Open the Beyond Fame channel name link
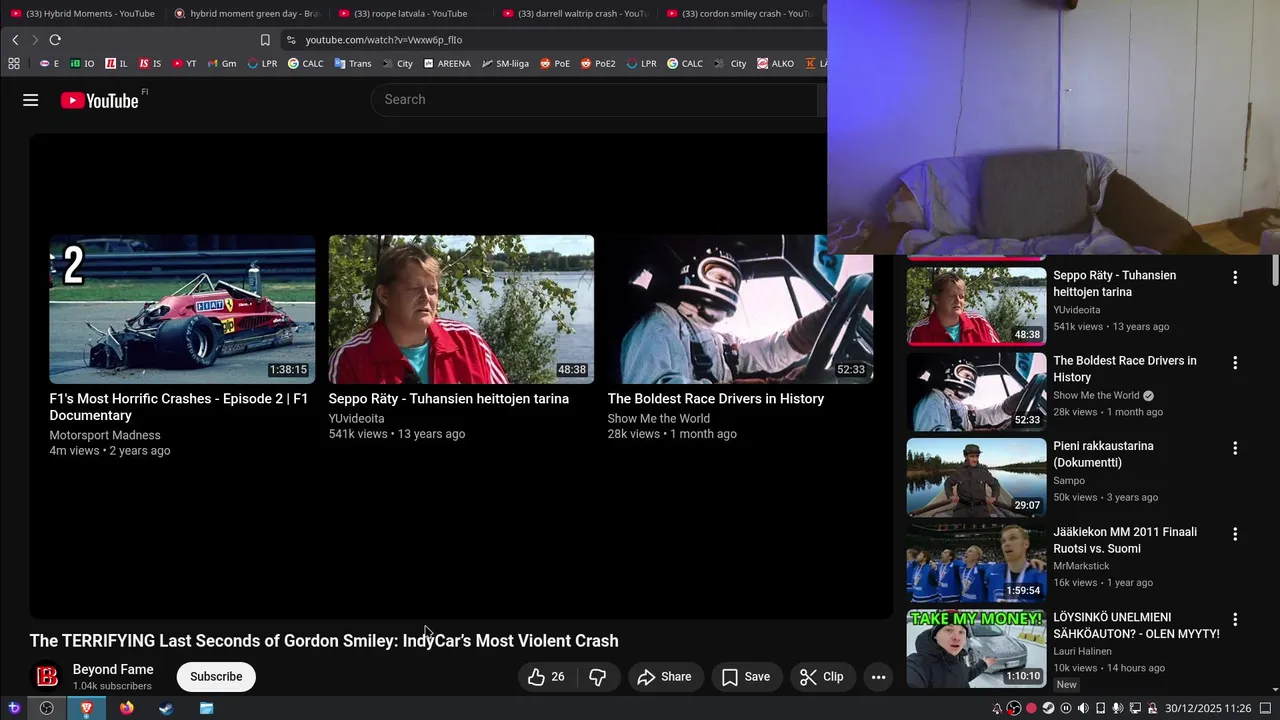 point(113,670)
